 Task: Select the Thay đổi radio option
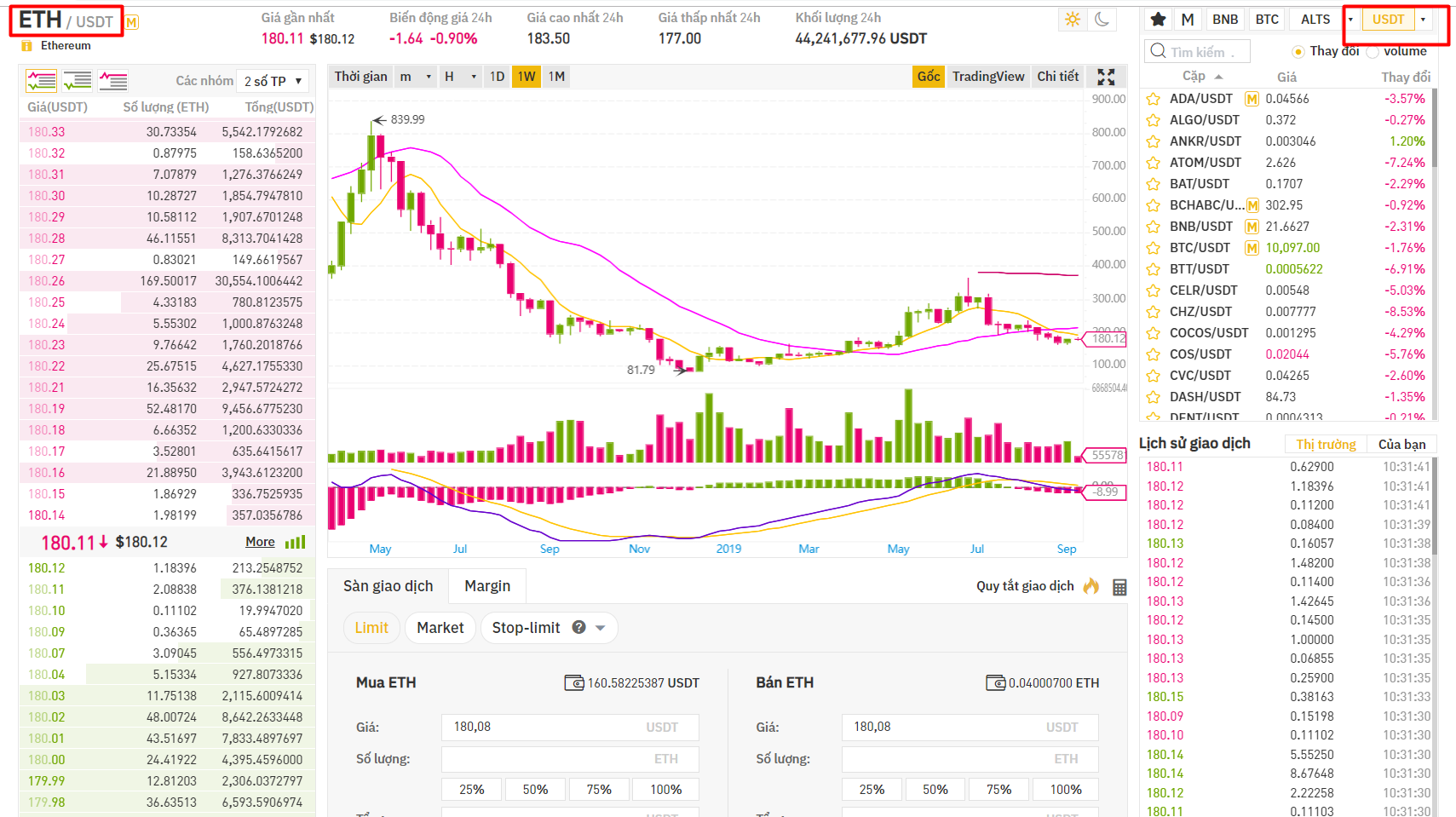coord(1298,52)
